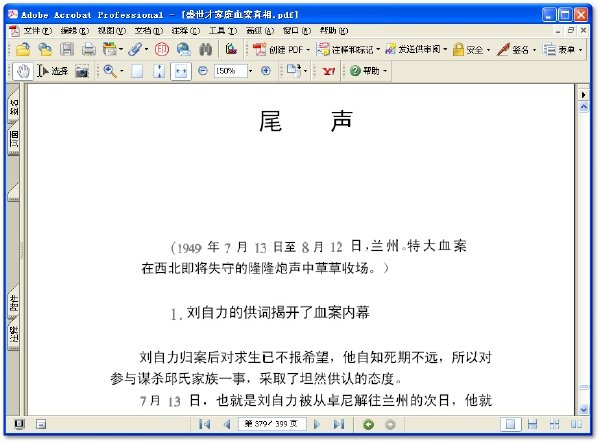Save the document with the floppy disk icon
The width and height of the screenshot is (600, 443).
(x=67, y=49)
